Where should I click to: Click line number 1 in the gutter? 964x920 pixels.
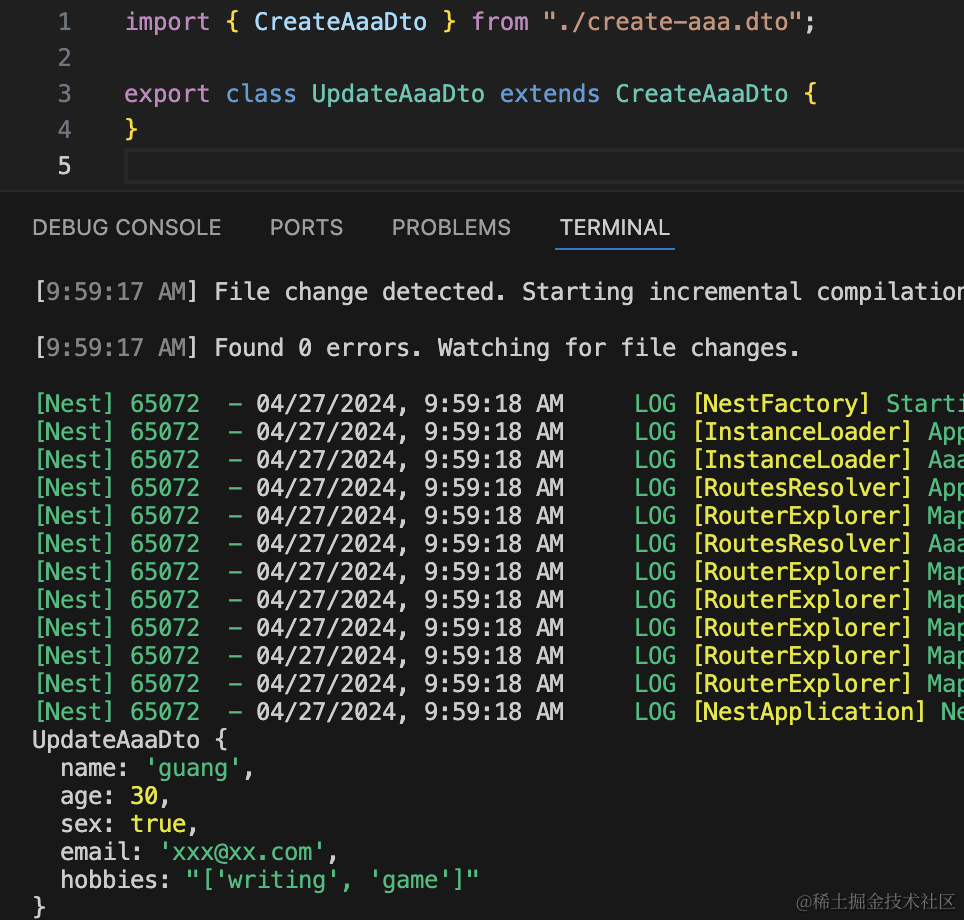click(64, 22)
